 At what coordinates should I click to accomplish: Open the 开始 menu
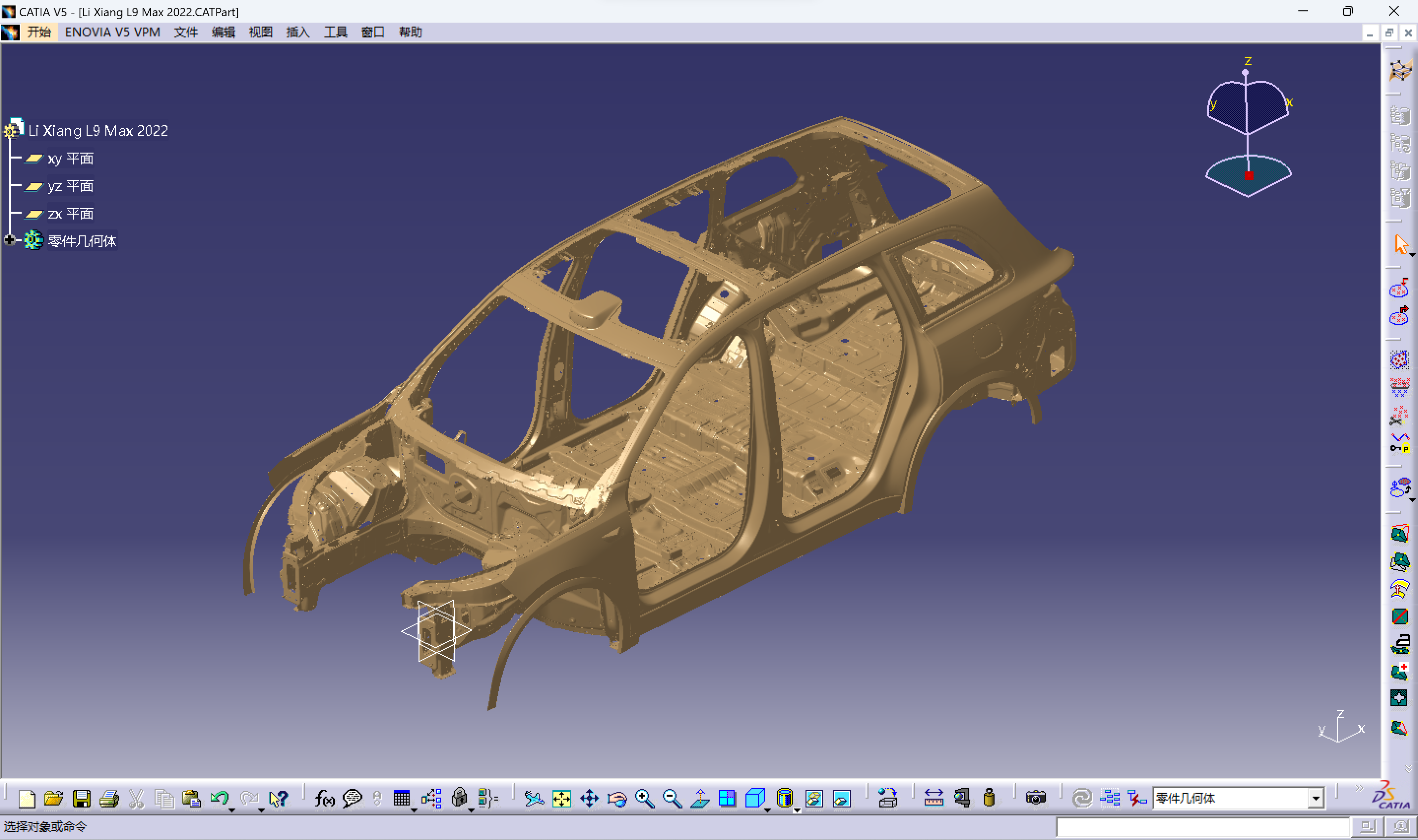tap(39, 32)
